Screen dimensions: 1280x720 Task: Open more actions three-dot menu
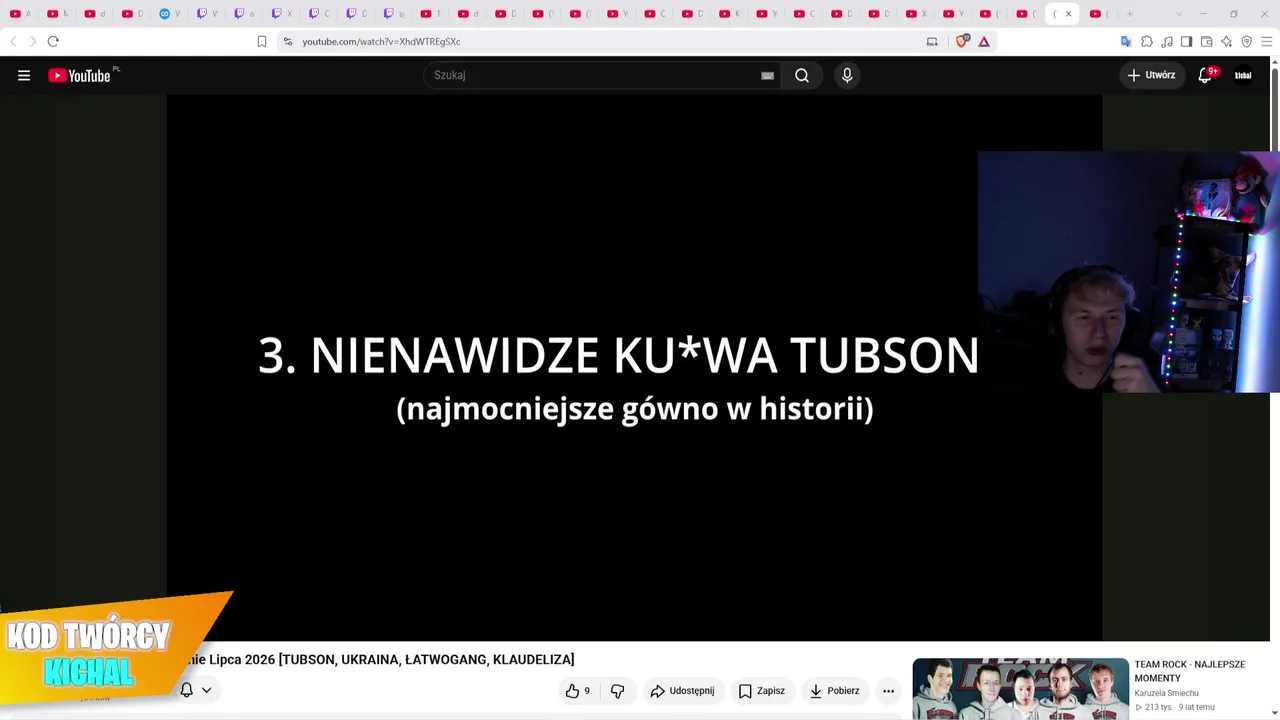pyautogui.click(x=888, y=691)
